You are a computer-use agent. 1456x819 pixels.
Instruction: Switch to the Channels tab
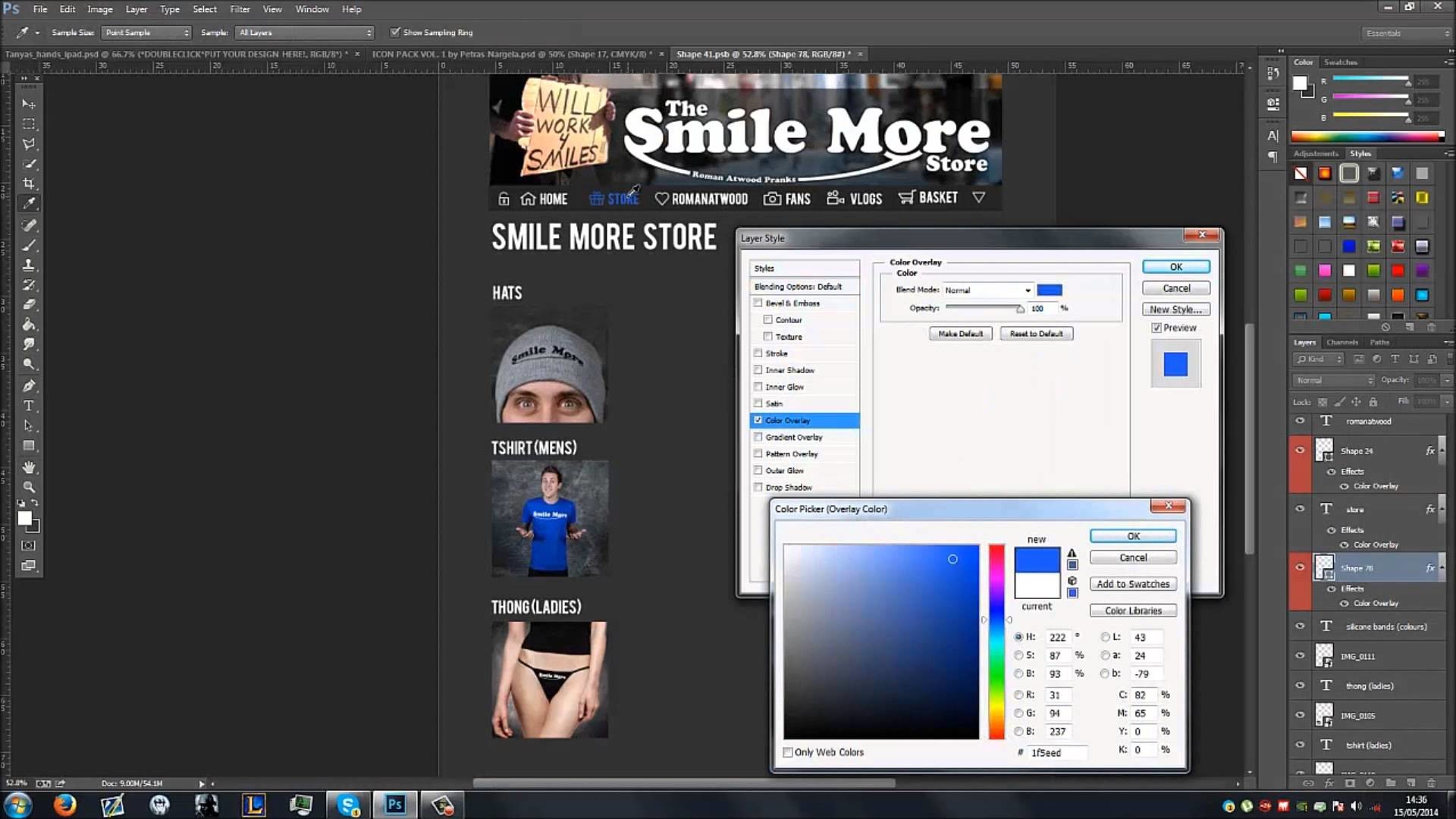coord(1341,342)
